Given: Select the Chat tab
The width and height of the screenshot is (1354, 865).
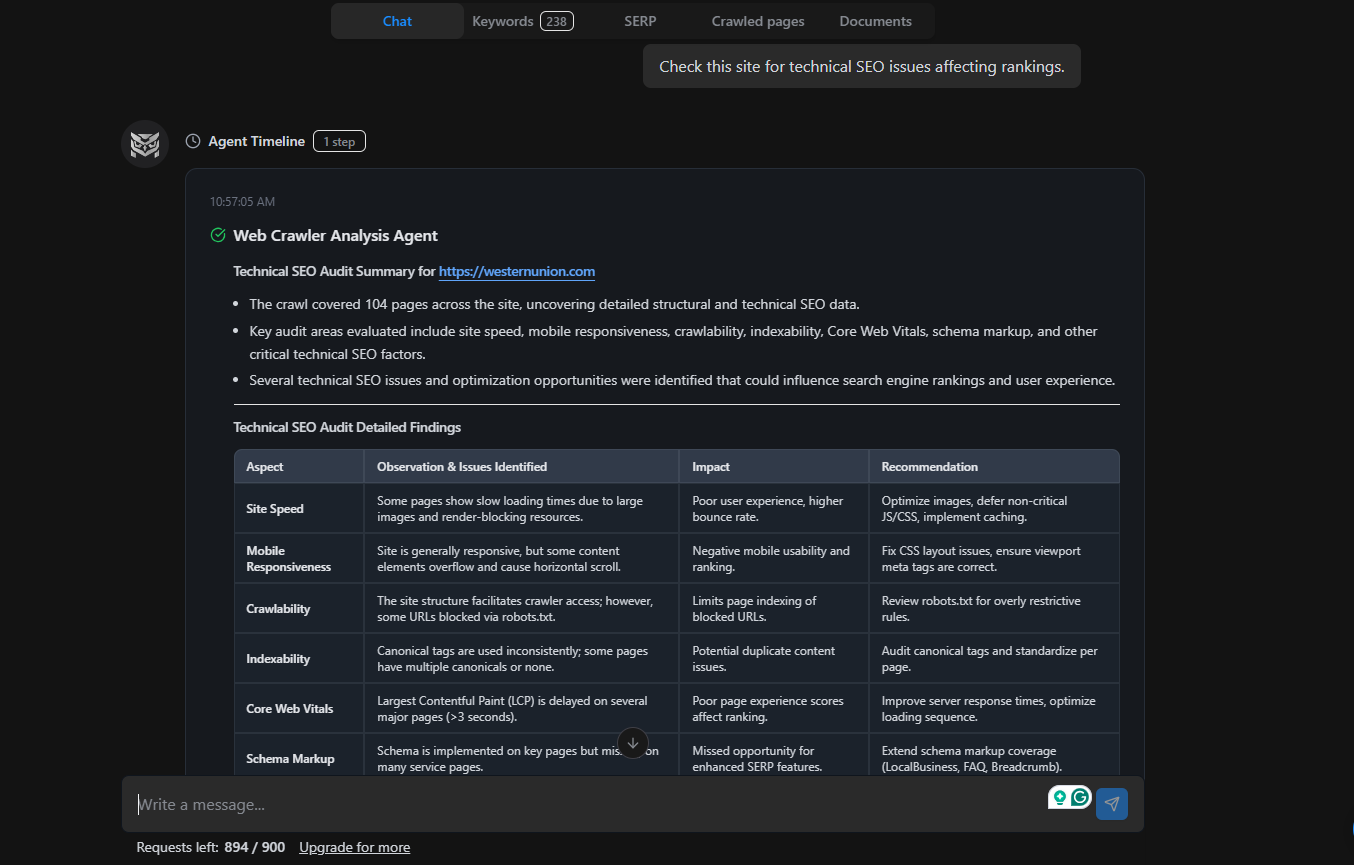Looking at the screenshot, I should click(x=396, y=20).
